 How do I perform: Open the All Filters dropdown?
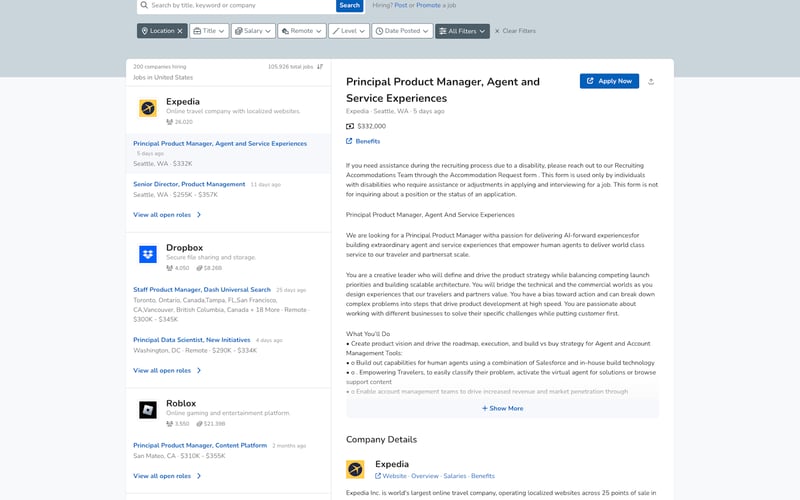coord(462,31)
